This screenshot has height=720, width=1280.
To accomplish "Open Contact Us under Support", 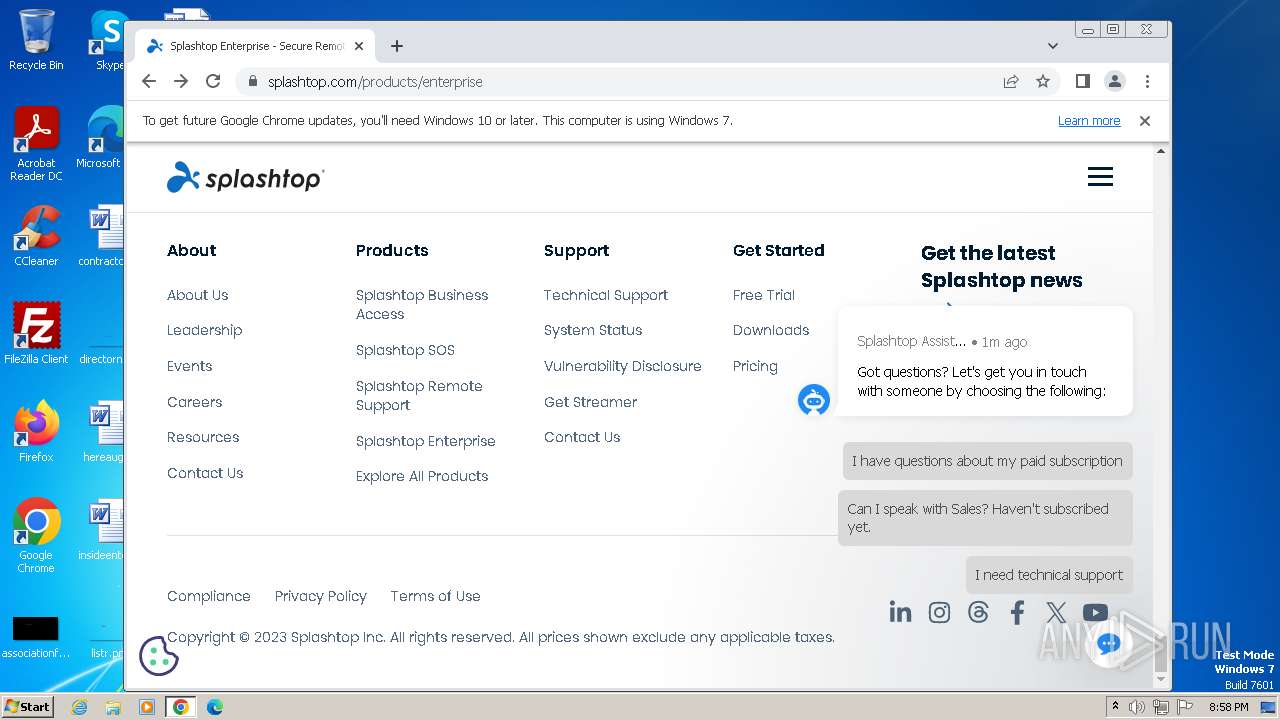I will click(x=582, y=437).
